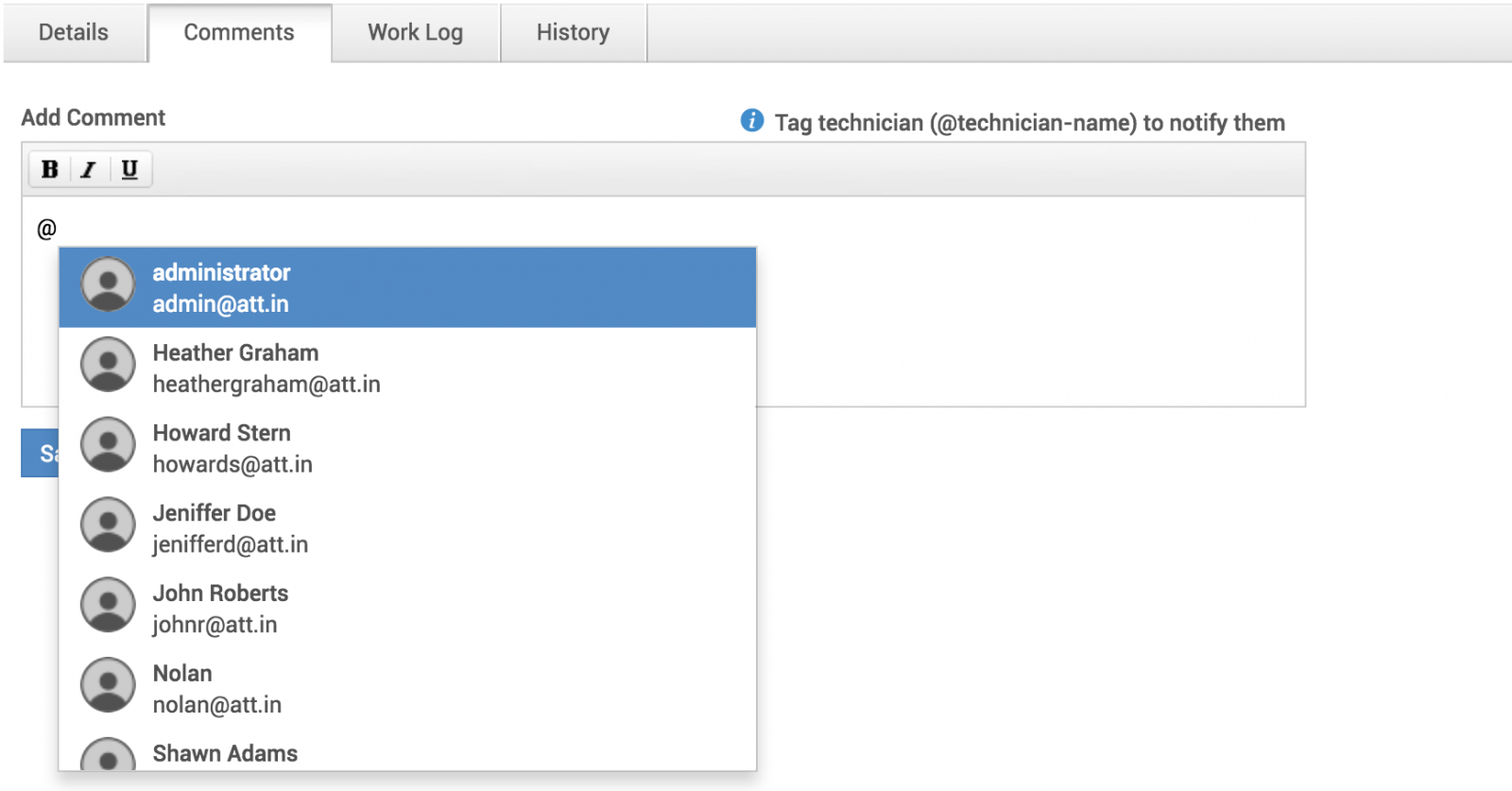Open the Work Log tab

[x=415, y=33]
